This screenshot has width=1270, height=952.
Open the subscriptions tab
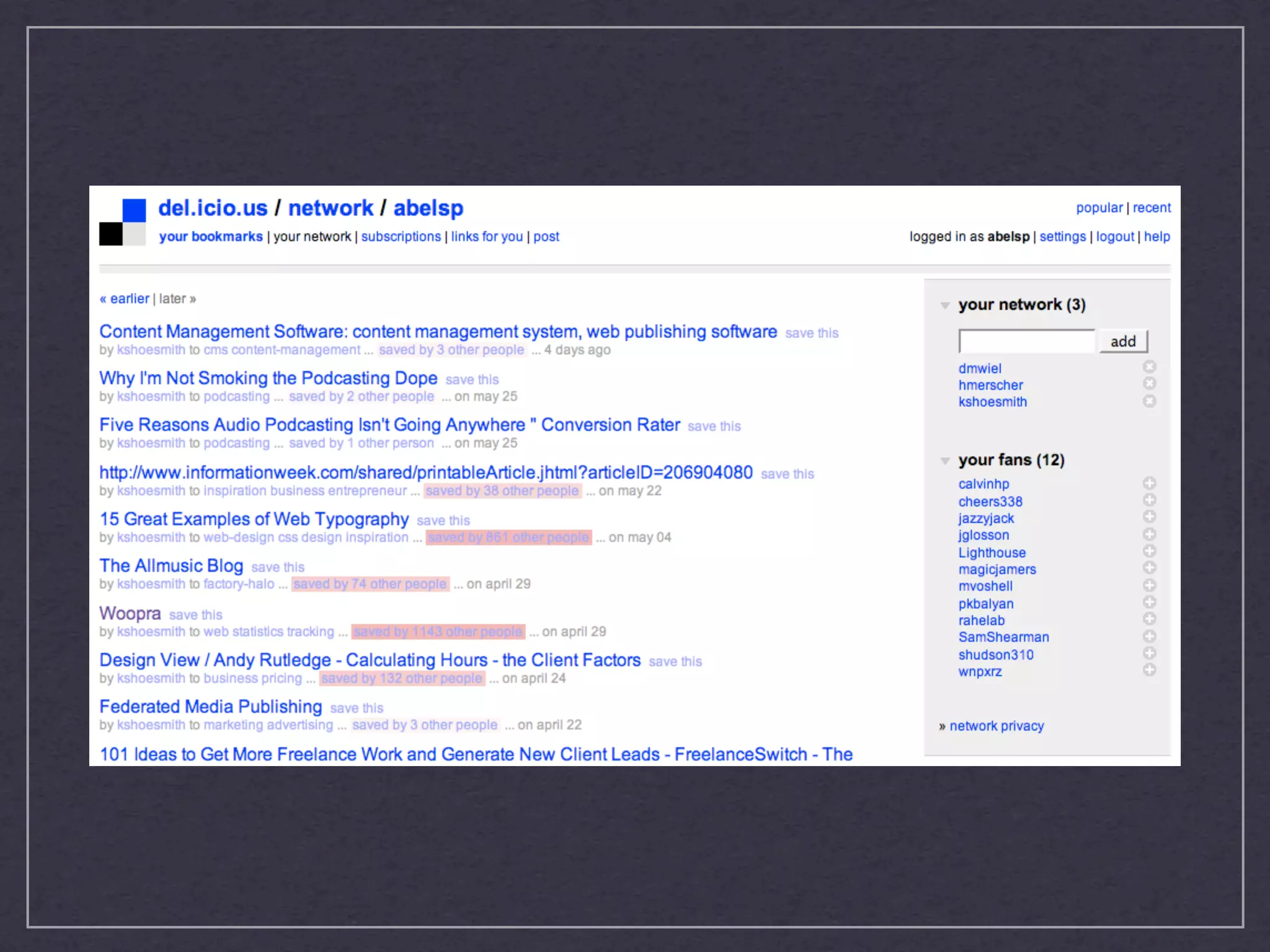[x=401, y=237]
